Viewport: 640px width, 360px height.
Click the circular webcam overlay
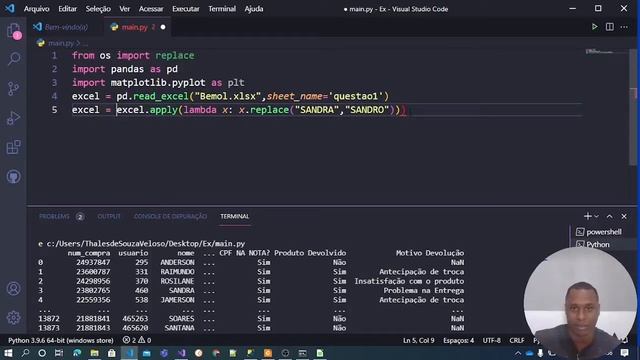tap(580, 303)
